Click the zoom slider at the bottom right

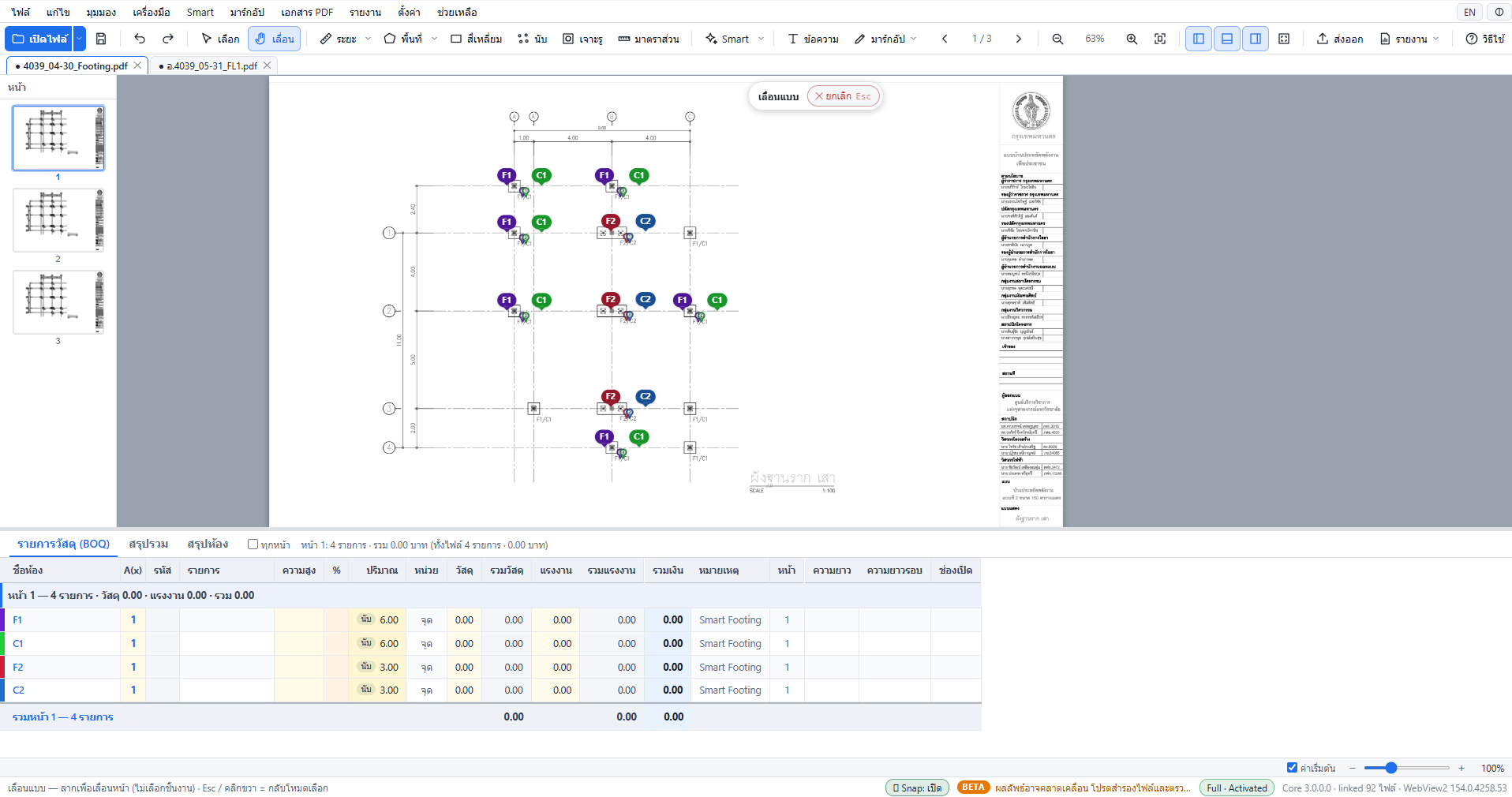[1406, 768]
